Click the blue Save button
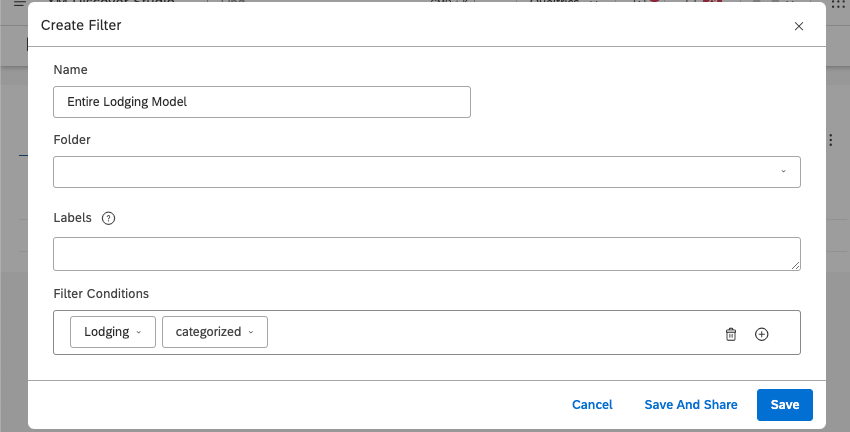The image size is (850, 432). [x=785, y=405]
